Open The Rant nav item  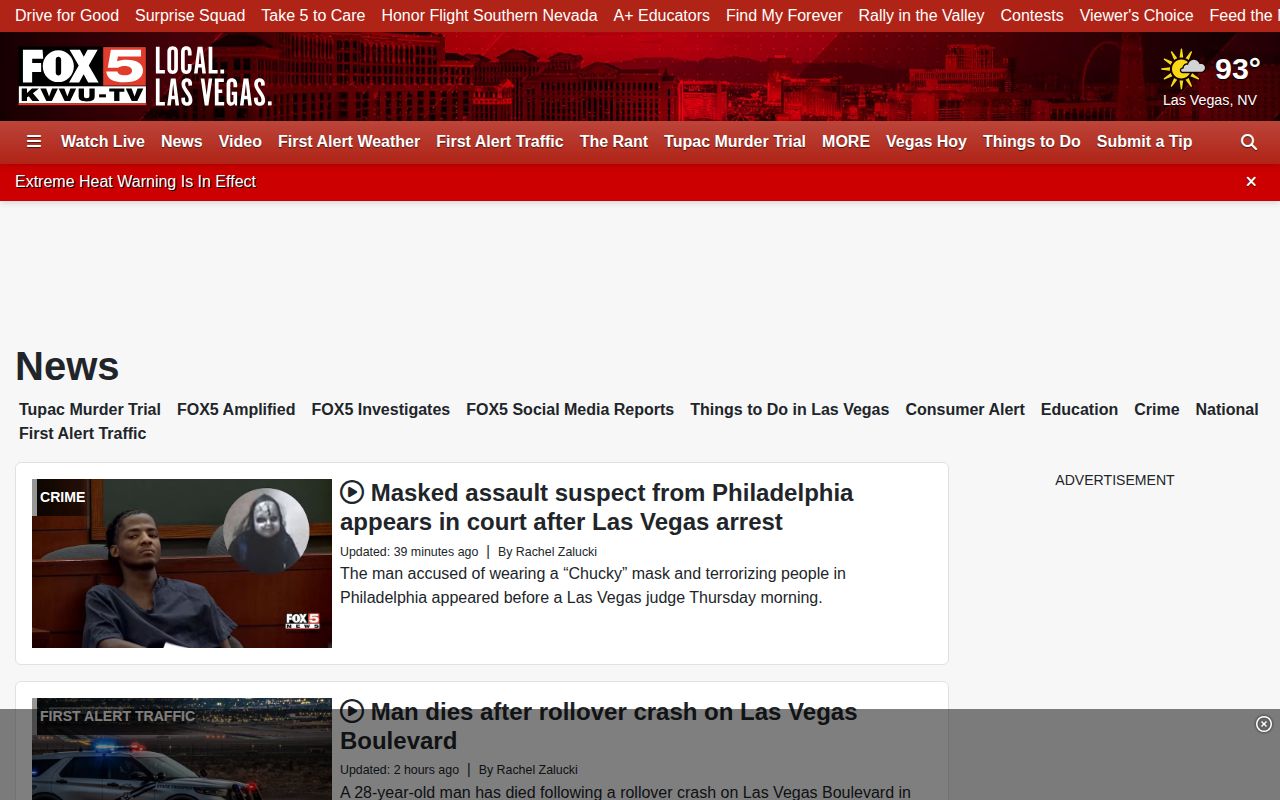coord(614,142)
